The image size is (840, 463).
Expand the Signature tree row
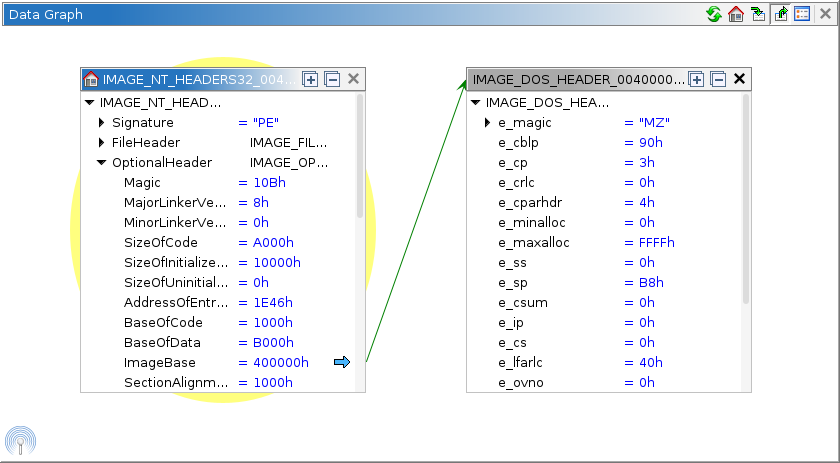102,122
